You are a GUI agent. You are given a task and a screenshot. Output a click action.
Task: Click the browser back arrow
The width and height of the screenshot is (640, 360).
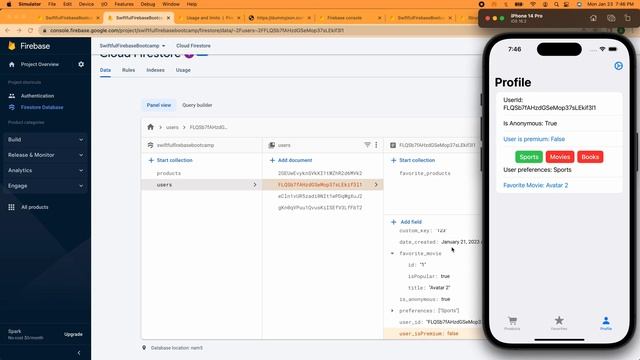tap(7, 30)
